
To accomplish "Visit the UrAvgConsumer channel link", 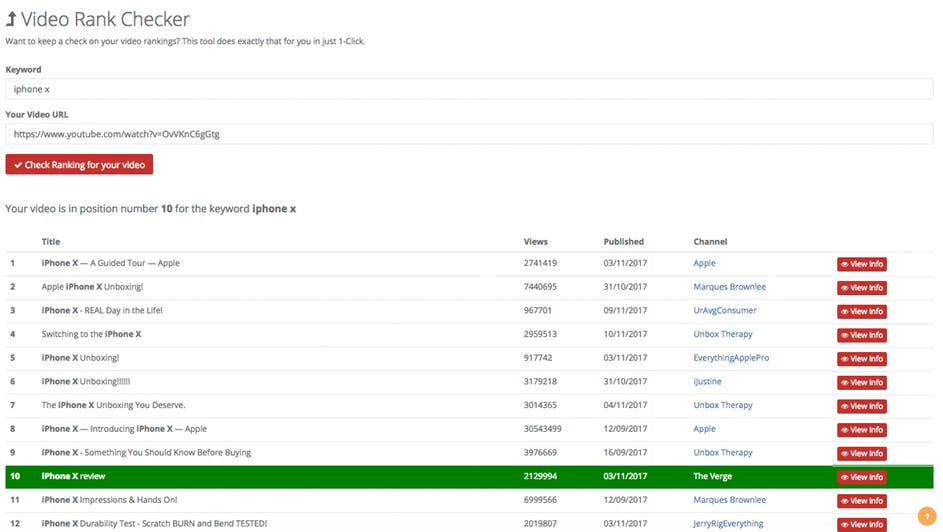I will pyautogui.click(x=724, y=311).
